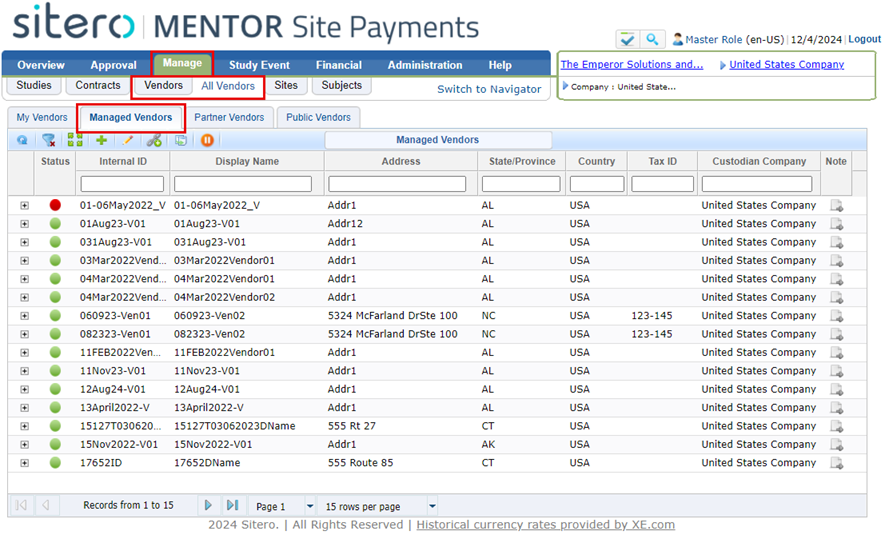885x535 pixels.
Task: Click Switch to Navigator link
Action: (x=489, y=89)
